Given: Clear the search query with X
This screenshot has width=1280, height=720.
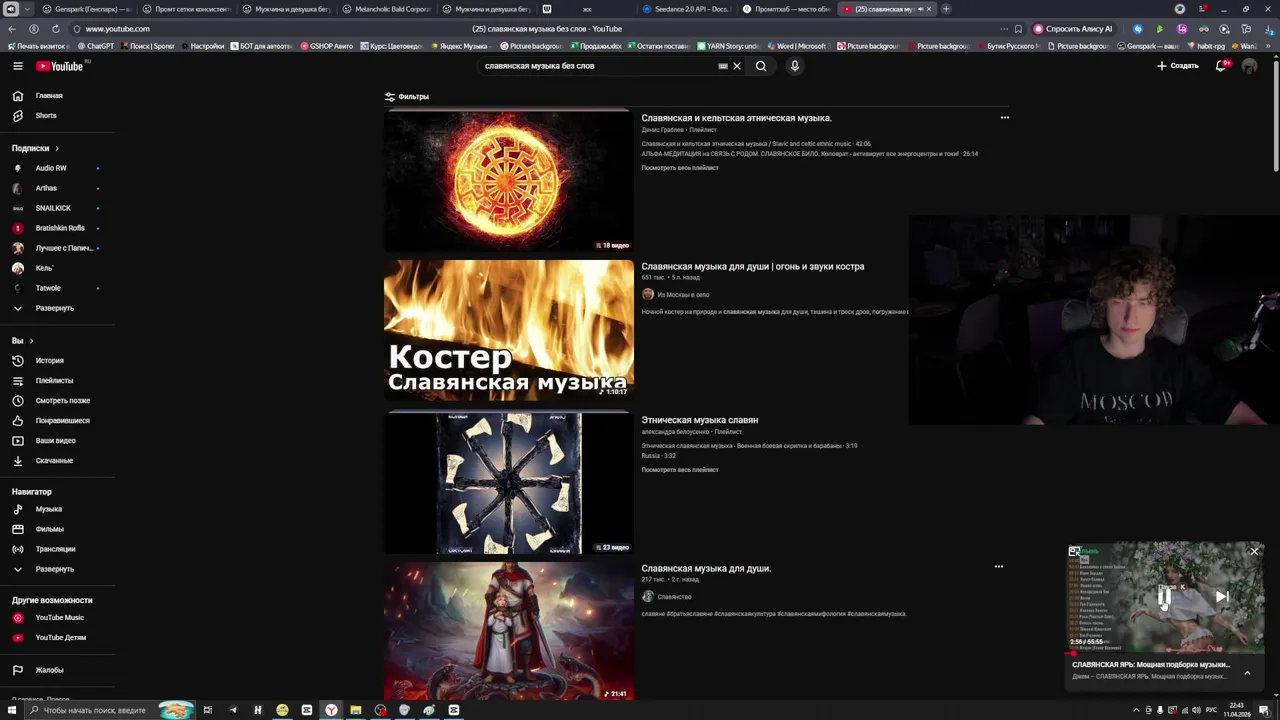Looking at the screenshot, I should [x=737, y=66].
